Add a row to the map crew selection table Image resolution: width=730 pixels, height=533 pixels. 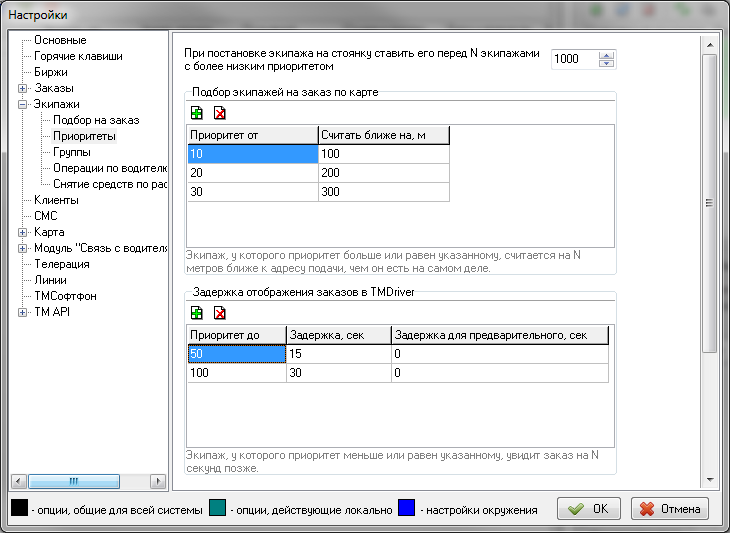[197, 113]
